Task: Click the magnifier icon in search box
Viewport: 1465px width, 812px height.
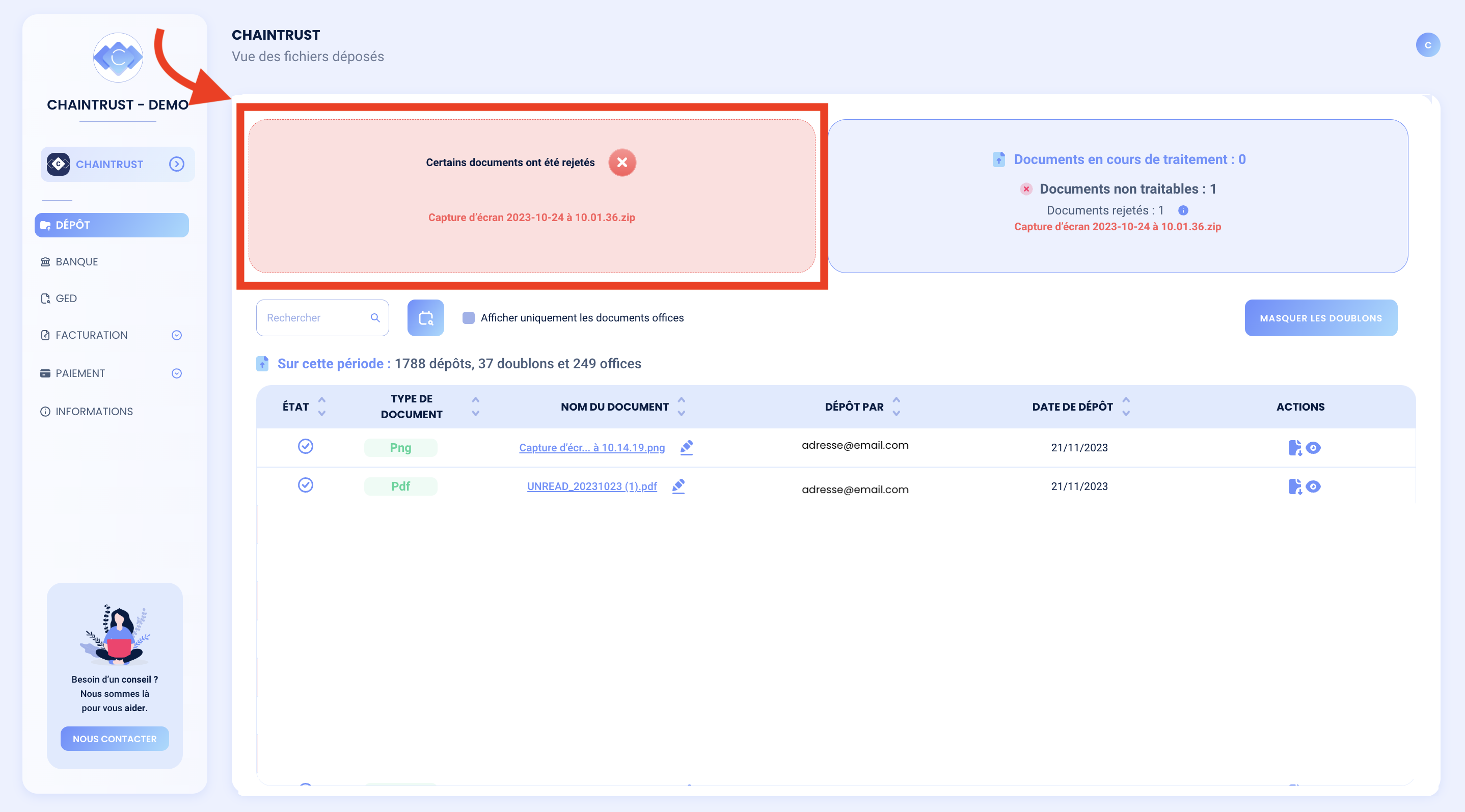Action: click(x=375, y=317)
